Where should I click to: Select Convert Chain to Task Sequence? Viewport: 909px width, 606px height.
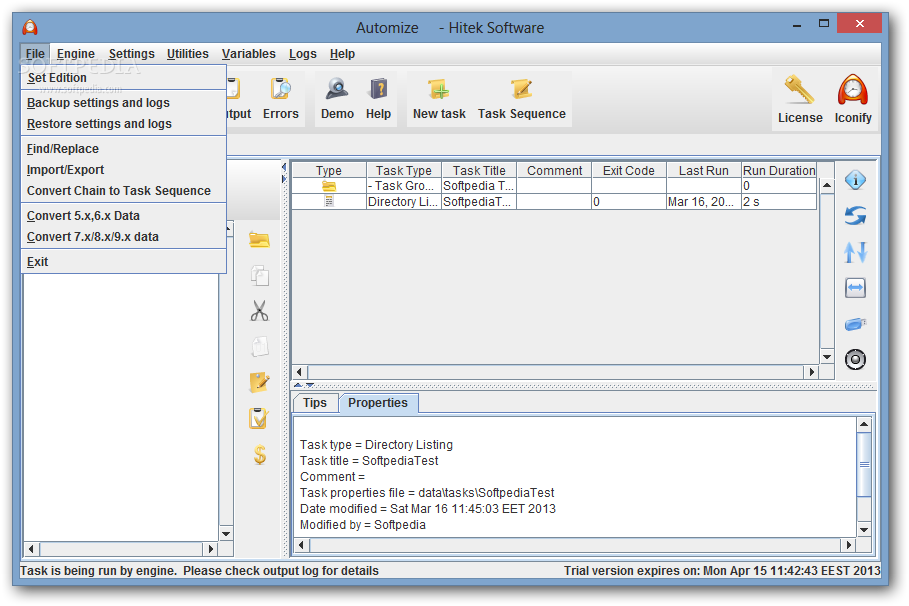point(123,190)
